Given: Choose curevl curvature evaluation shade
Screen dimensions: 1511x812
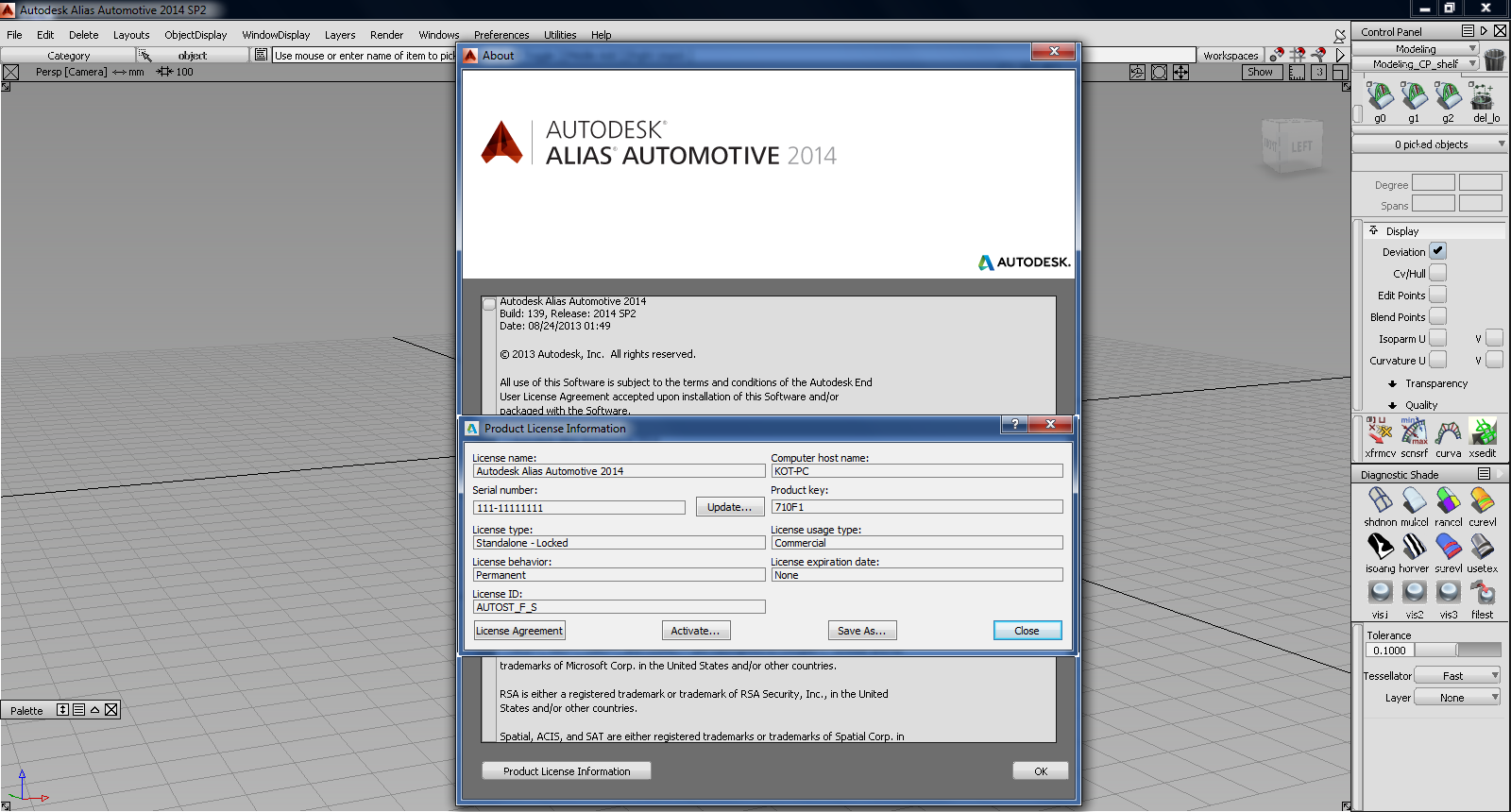Looking at the screenshot, I should click(x=1483, y=500).
